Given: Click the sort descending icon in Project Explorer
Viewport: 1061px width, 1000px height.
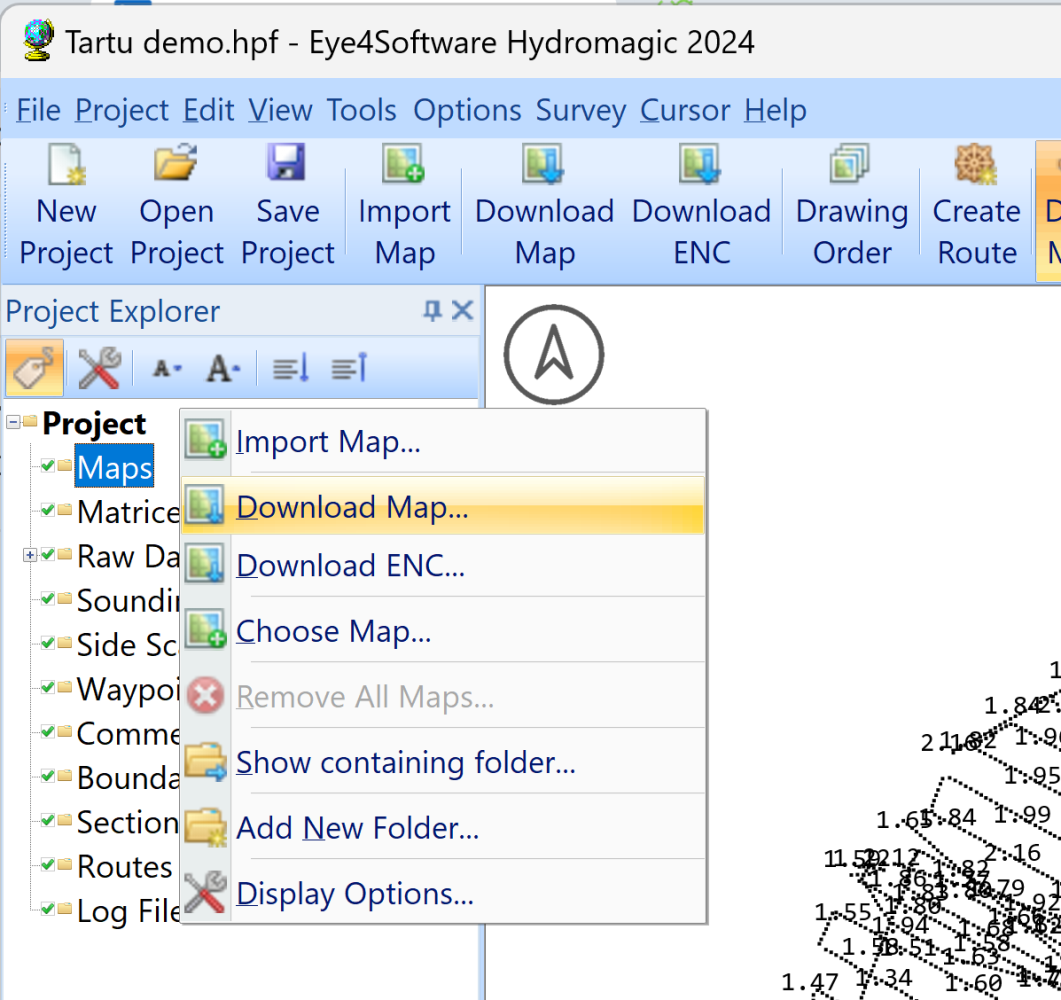Looking at the screenshot, I should (291, 369).
